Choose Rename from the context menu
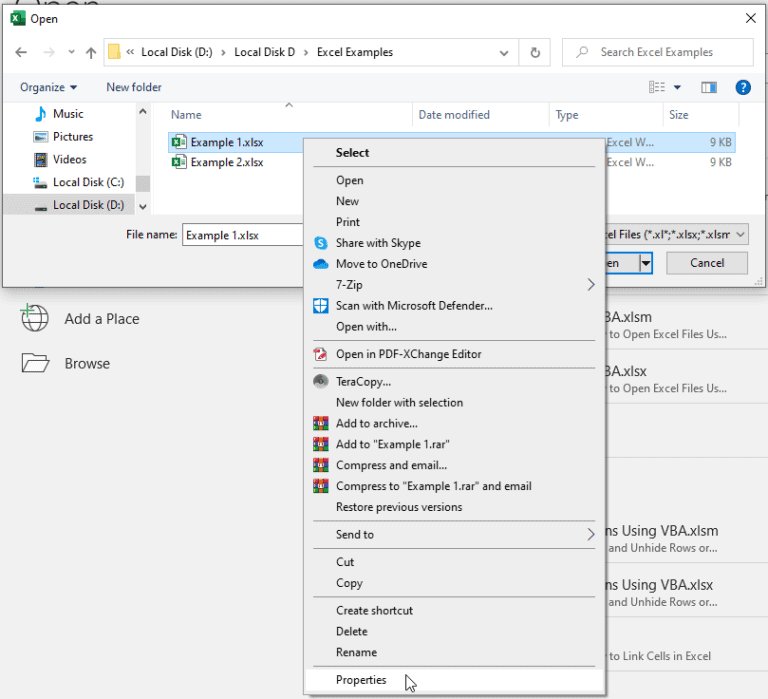Screen dimensions: 768x699 356,653
